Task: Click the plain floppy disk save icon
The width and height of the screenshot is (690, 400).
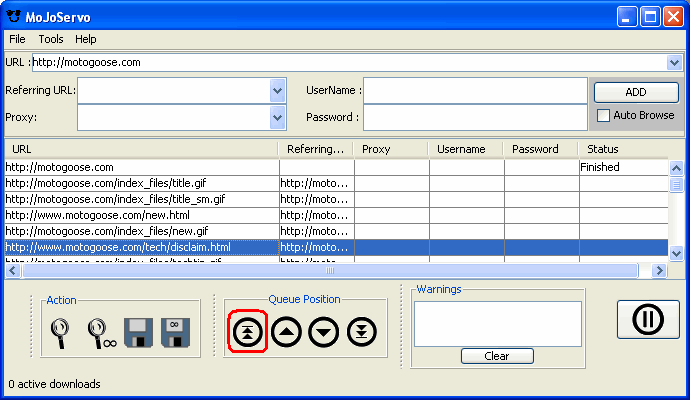Action: click(139, 333)
